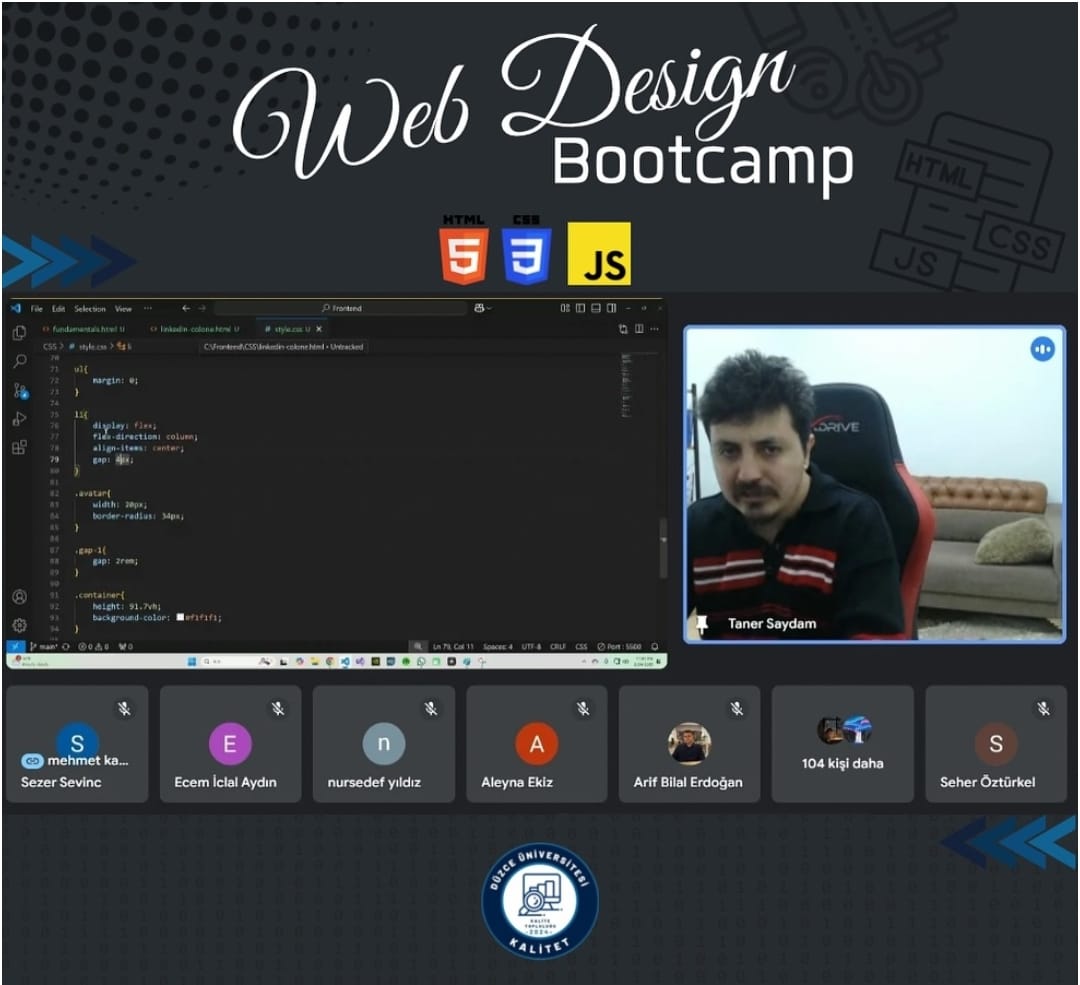Viewport: 1080px width, 985px height.
Task: Click the white color swatch before #f1f1f1
Action: point(180,618)
